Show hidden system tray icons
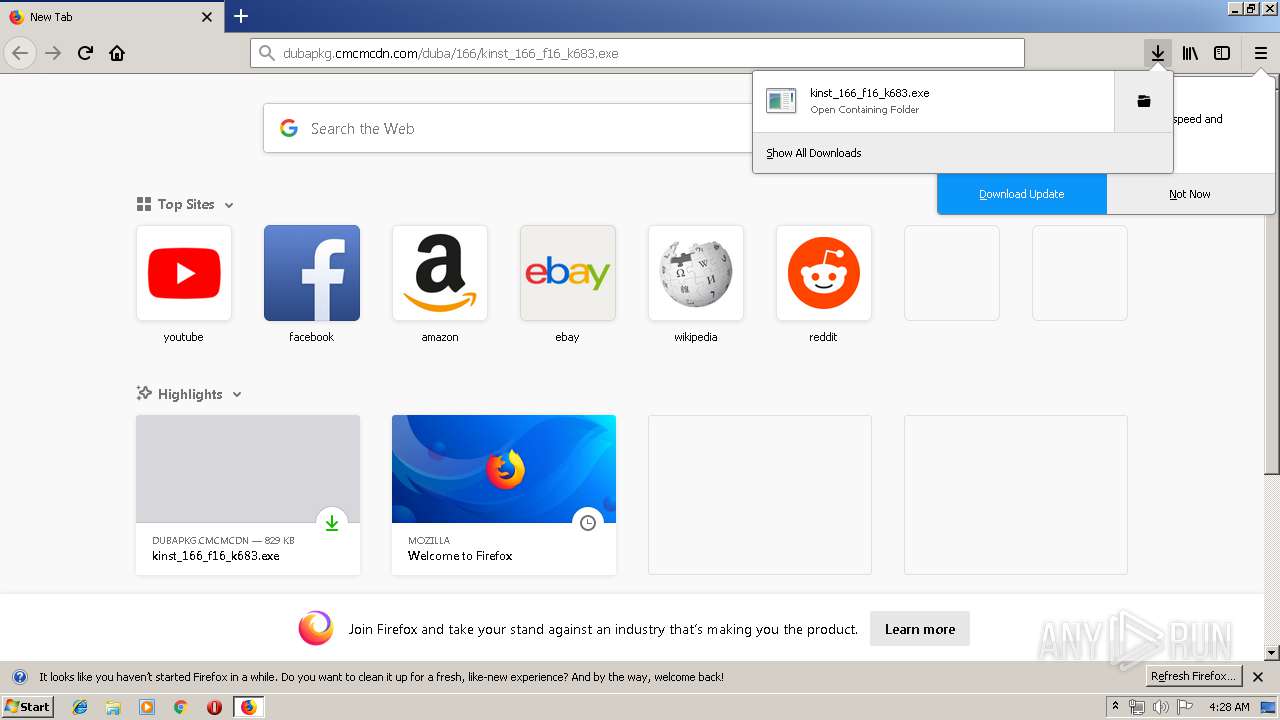This screenshot has width=1280, height=720. 1115,707
